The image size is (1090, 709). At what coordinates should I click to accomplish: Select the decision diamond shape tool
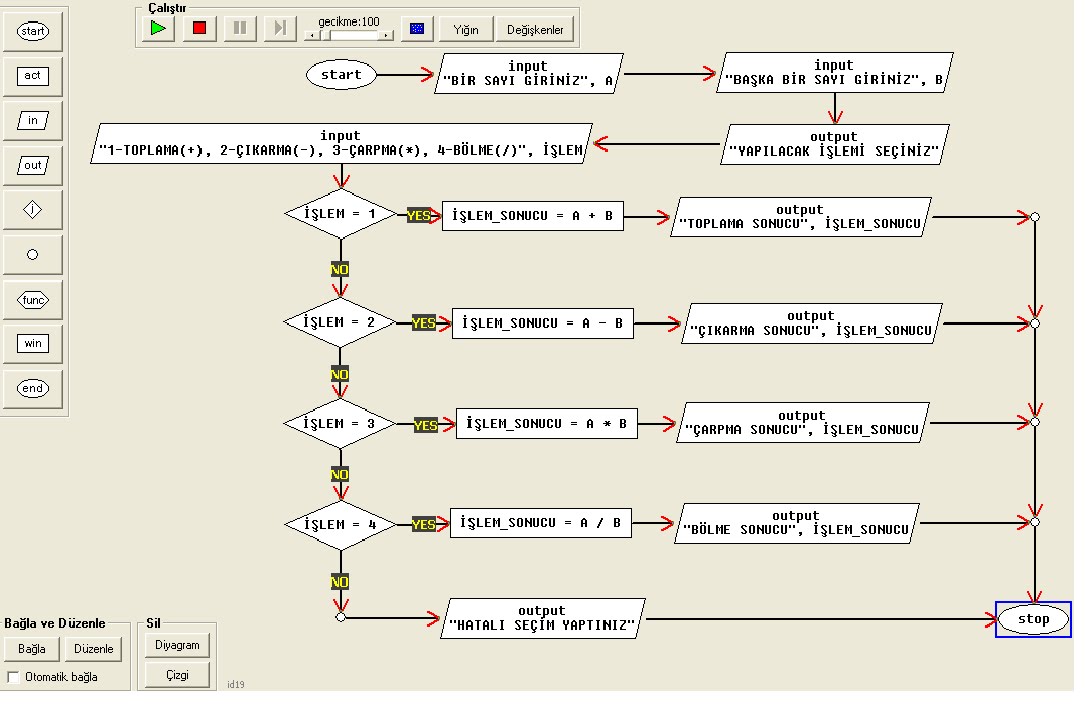coord(31,209)
